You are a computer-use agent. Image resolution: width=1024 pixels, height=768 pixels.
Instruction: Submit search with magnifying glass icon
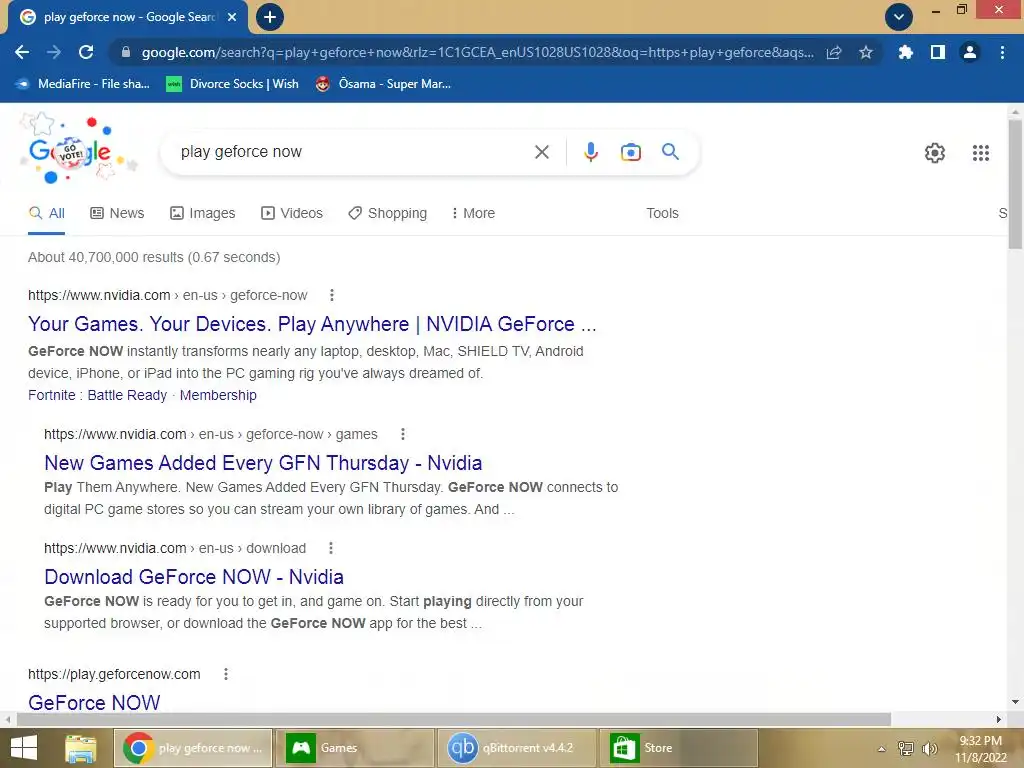click(670, 152)
